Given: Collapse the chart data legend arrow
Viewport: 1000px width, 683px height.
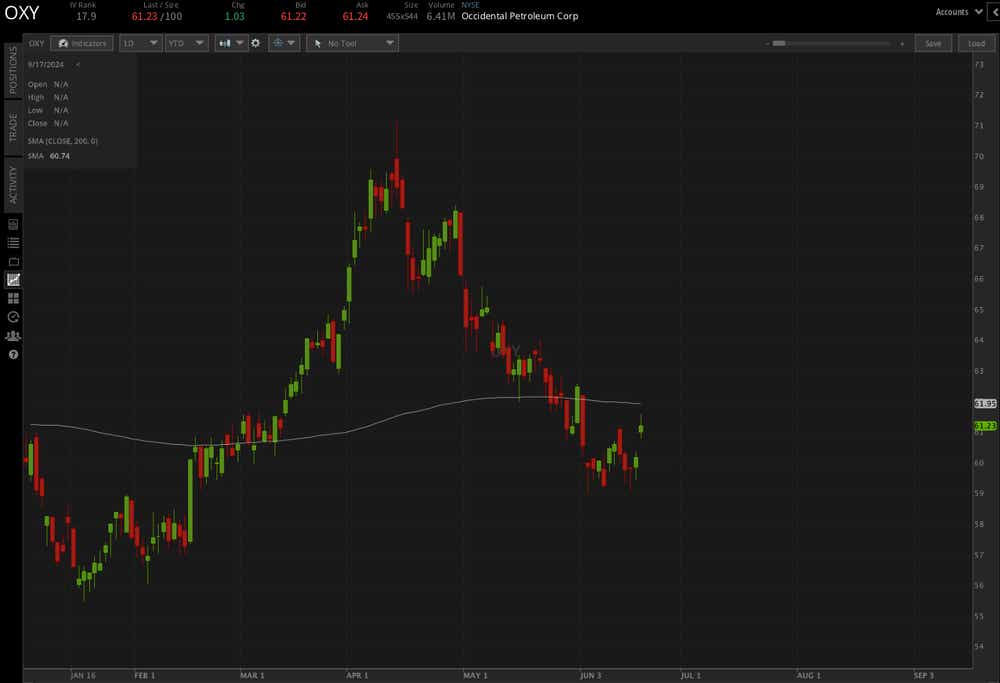Looking at the screenshot, I should [78, 64].
